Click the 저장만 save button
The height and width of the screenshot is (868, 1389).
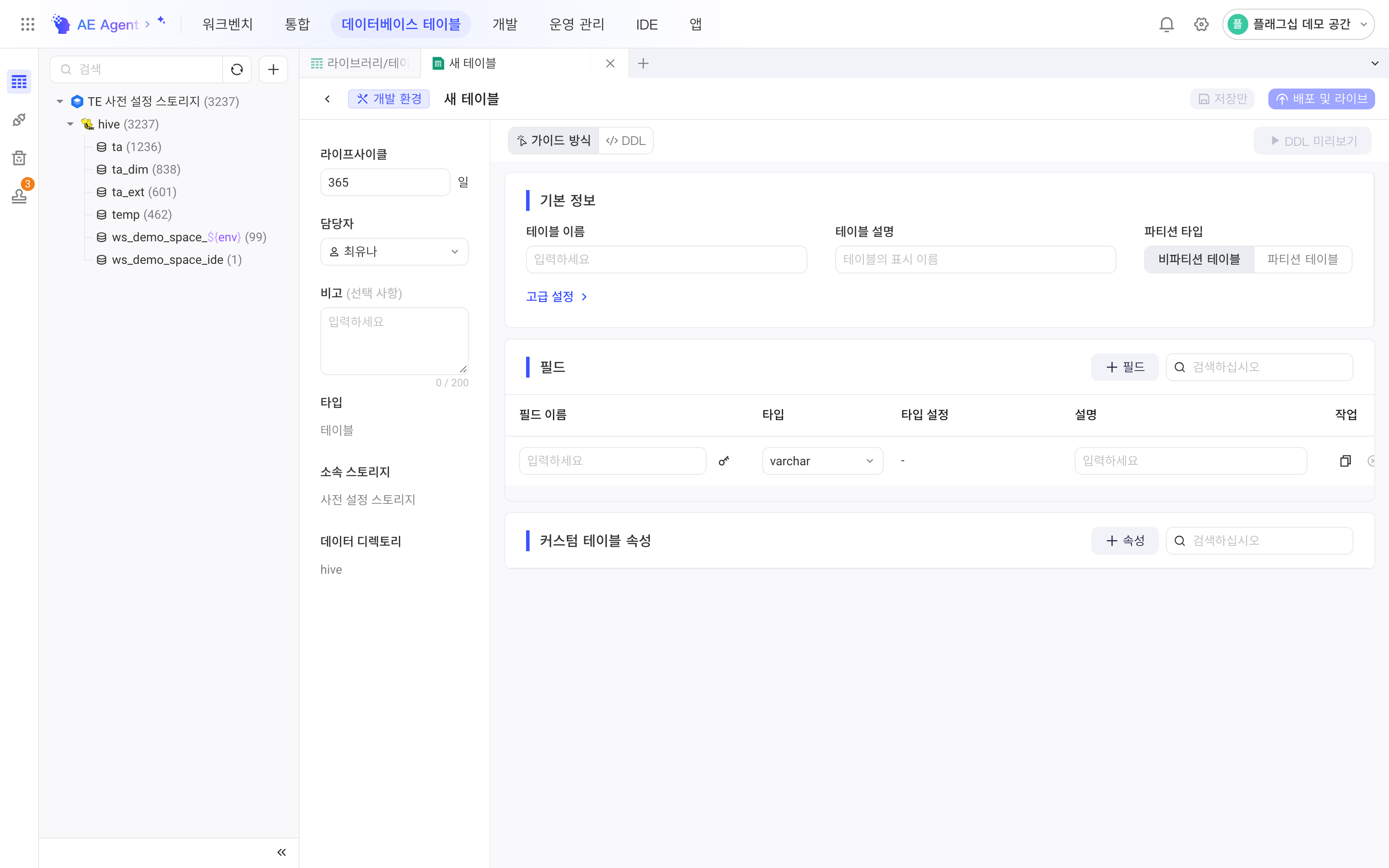coord(1222,99)
